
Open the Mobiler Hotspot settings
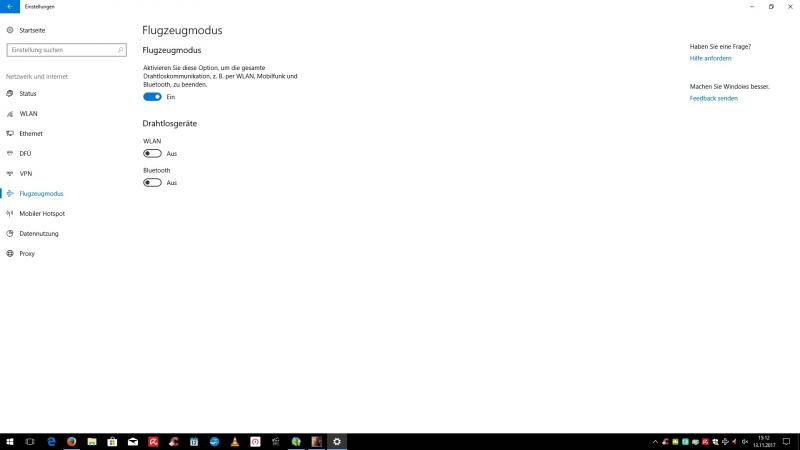coord(41,213)
